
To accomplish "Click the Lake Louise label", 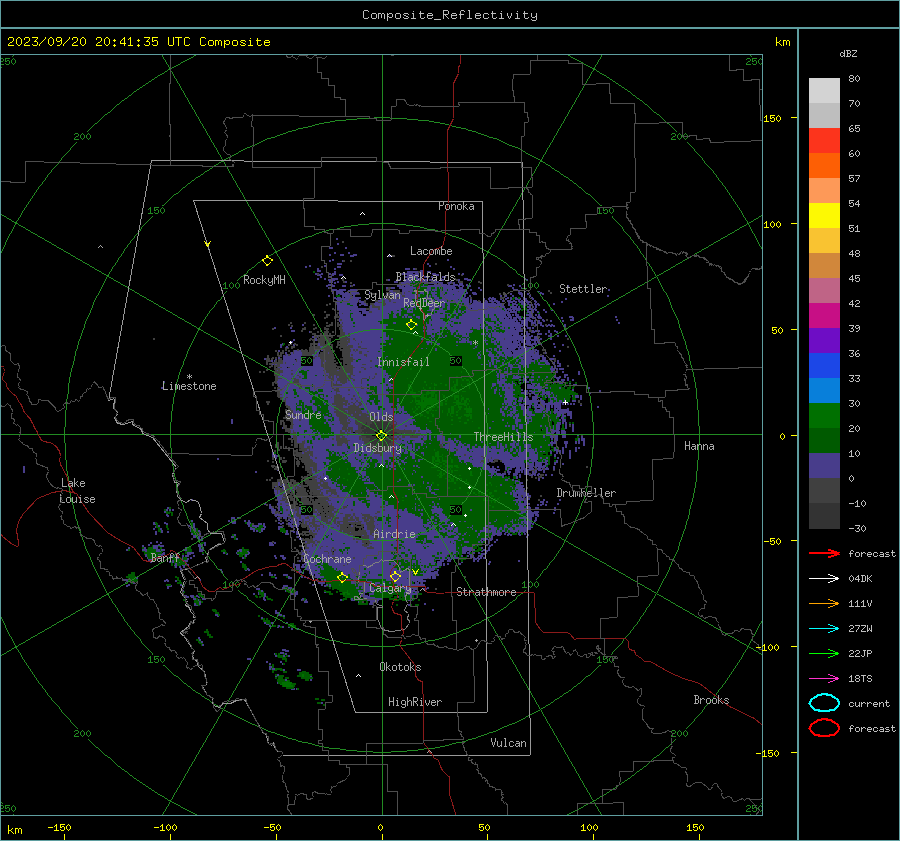I will coord(77,491).
